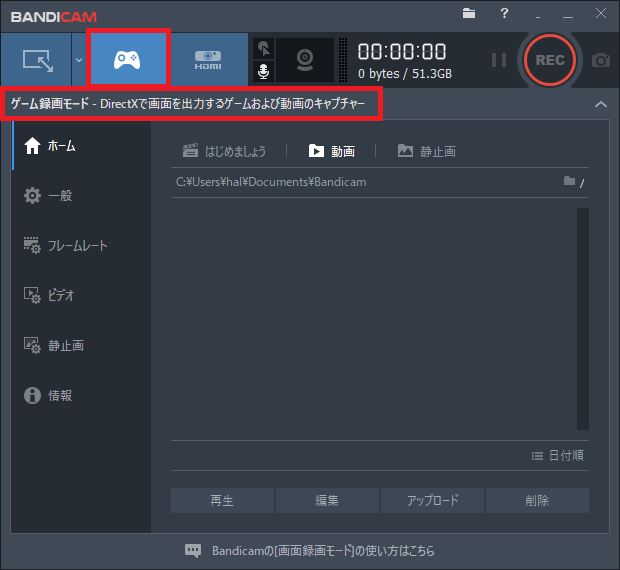
Task: Click the アップロード button
Action: click(x=432, y=500)
